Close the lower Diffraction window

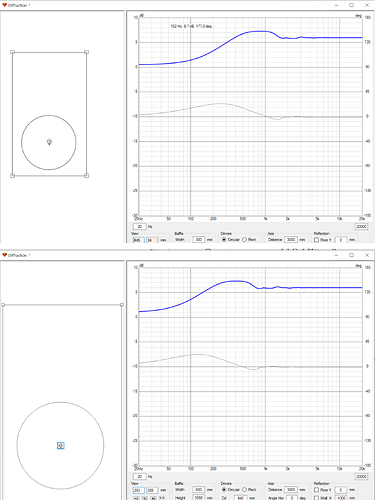tap(367, 255)
